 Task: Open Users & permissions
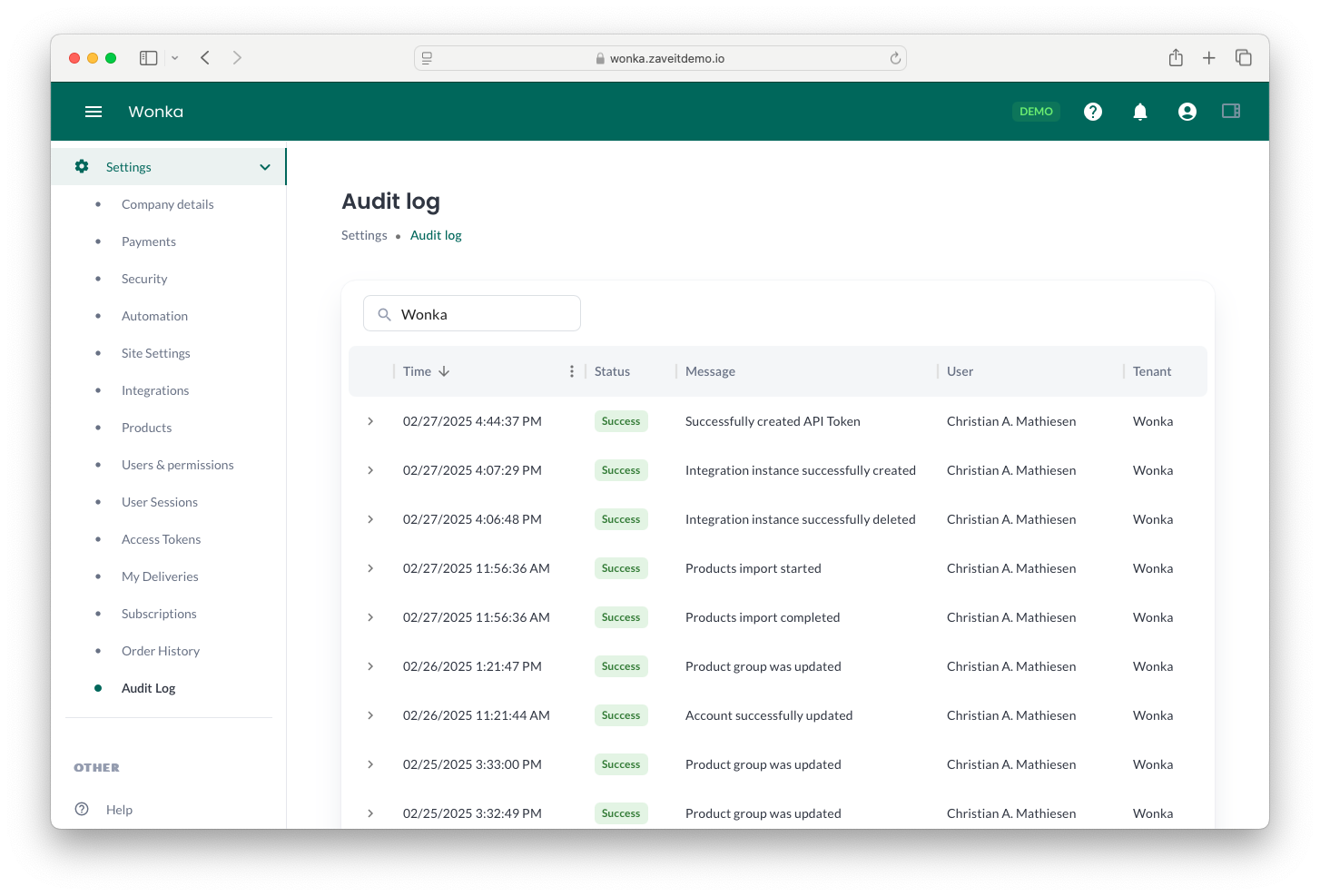click(178, 465)
